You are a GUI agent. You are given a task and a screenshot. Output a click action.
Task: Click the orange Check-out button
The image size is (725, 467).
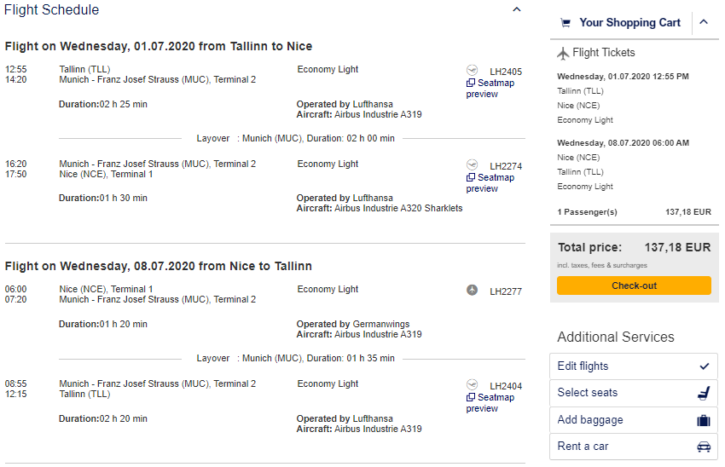634,286
